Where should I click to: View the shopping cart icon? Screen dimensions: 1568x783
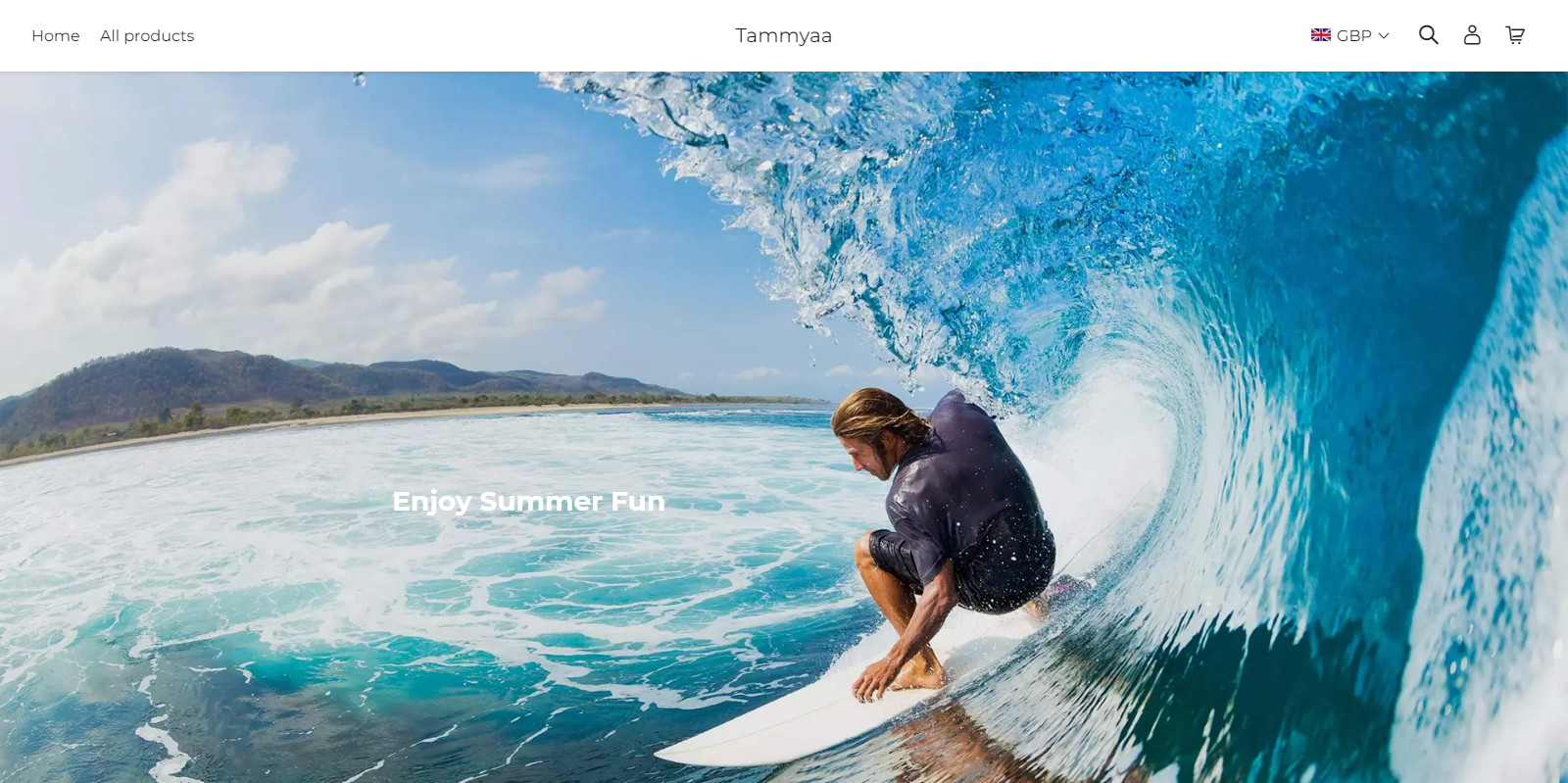point(1515,35)
